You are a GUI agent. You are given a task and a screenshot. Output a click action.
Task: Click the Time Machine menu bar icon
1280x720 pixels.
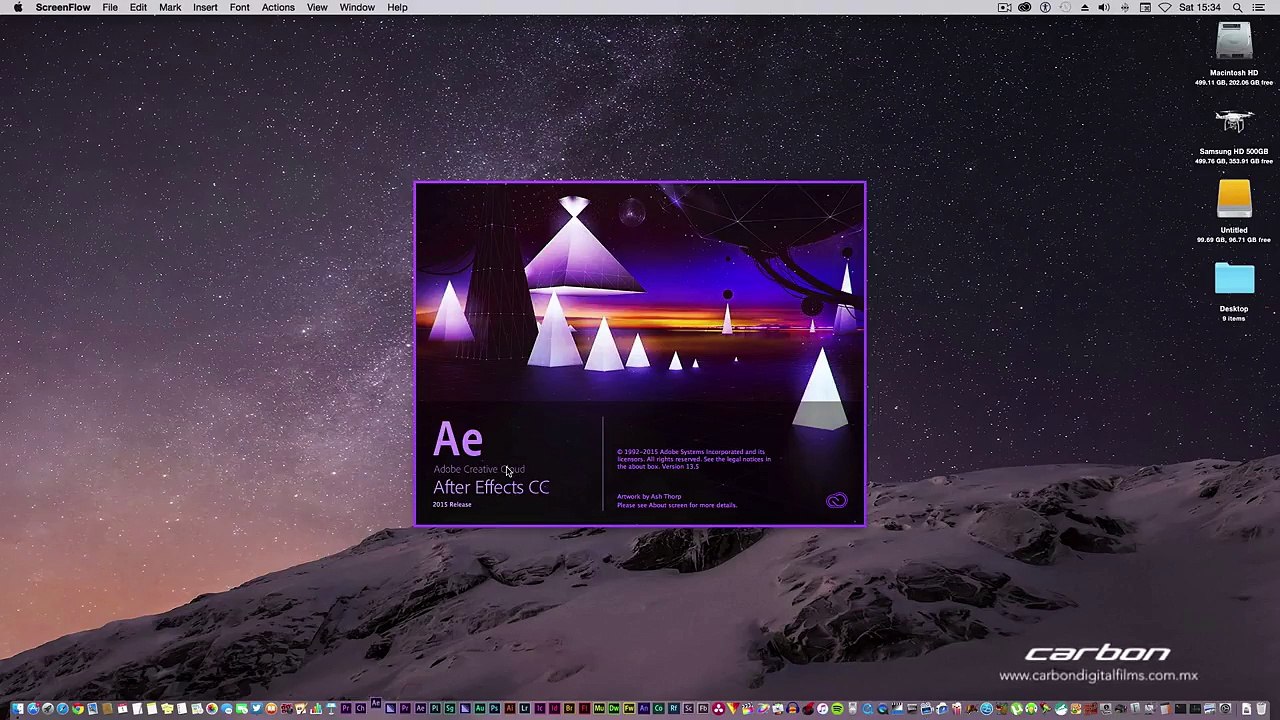coord(1065,7)
